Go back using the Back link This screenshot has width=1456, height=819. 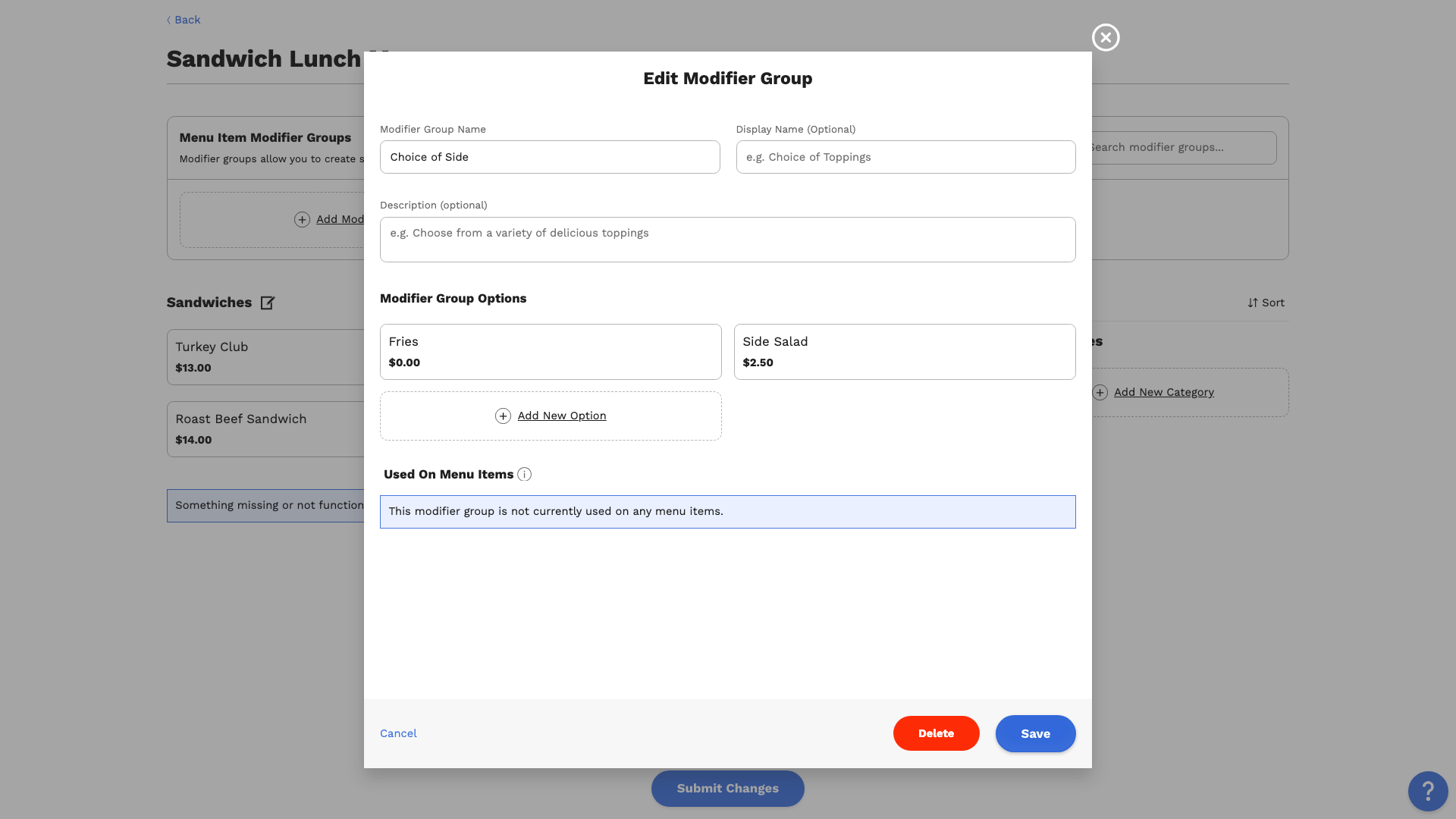click(184, 20)
